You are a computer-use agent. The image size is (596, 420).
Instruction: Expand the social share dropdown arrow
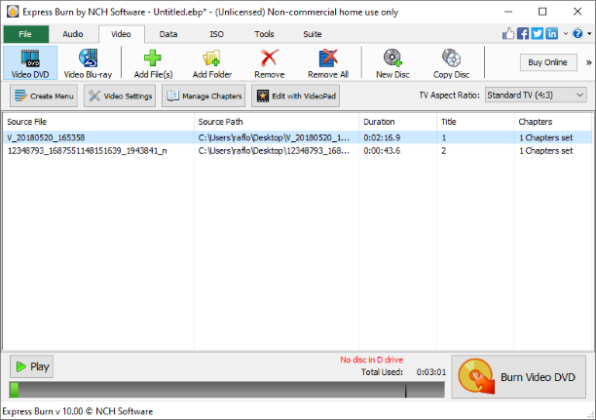[x=566, y=34]
